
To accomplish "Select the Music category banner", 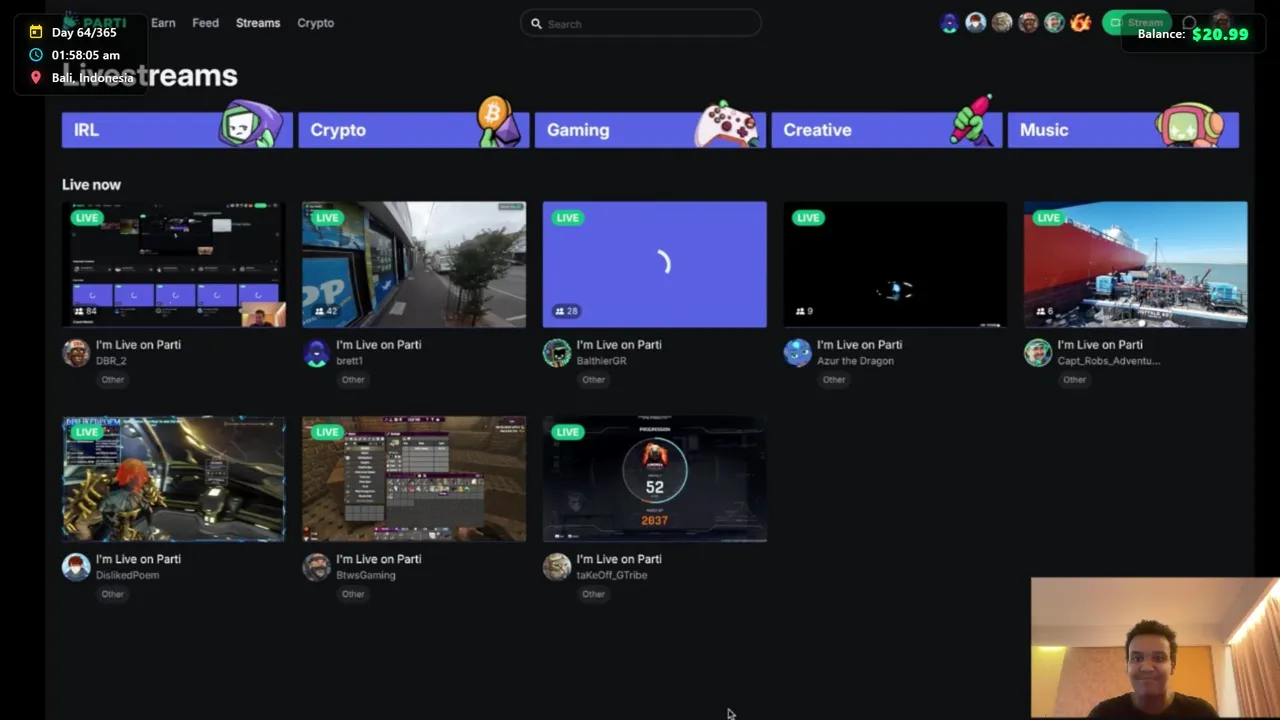I will click(x=1123, y=130).
